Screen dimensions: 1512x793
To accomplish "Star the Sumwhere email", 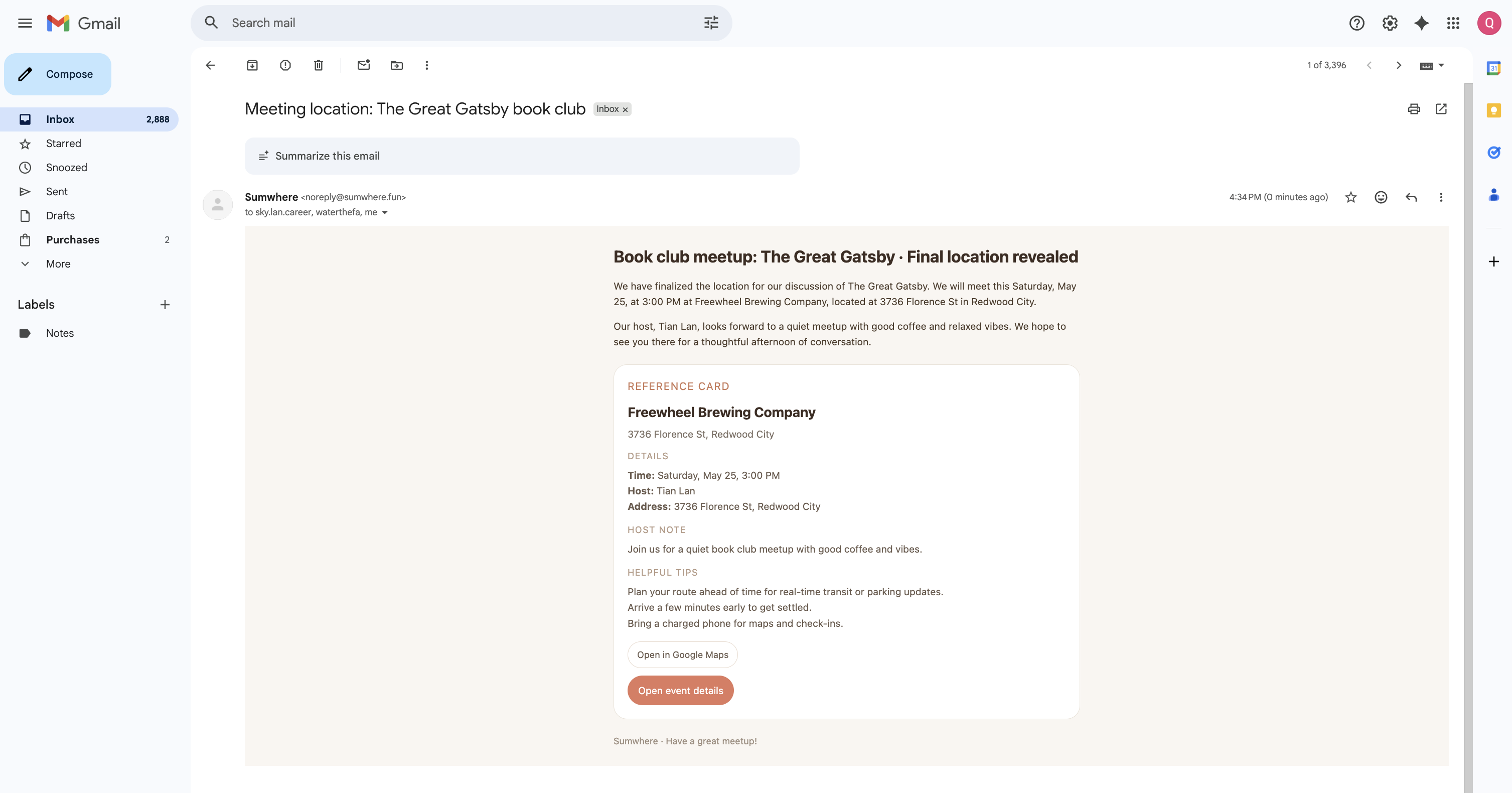I will click(x=1350, y=197).
